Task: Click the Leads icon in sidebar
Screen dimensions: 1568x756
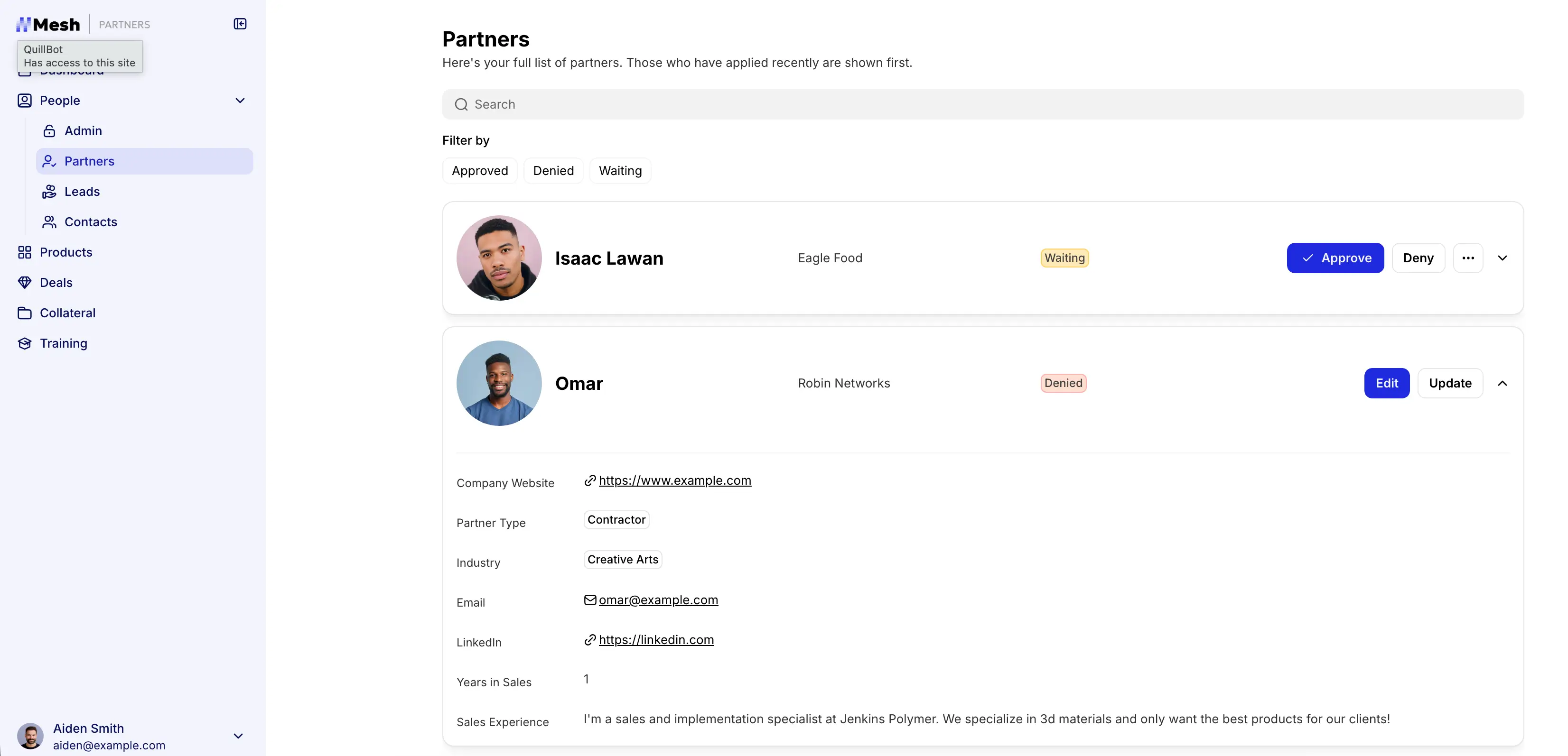Action: [x=49, y=192]
